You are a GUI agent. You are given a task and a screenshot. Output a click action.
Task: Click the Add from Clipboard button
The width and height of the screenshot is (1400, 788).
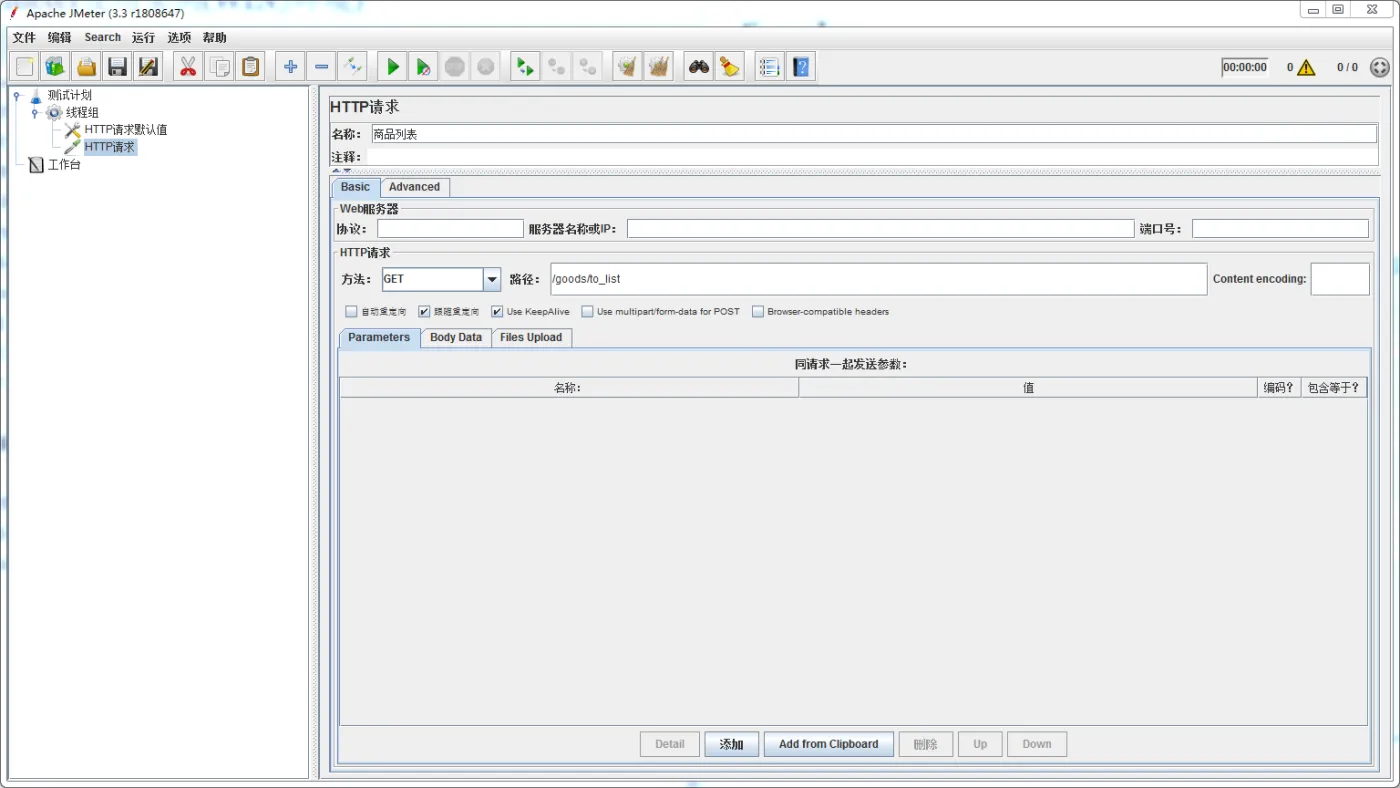828,744
